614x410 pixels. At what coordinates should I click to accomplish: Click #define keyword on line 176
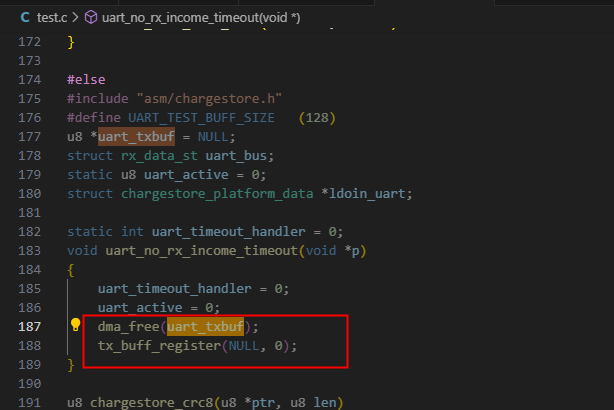94,118
